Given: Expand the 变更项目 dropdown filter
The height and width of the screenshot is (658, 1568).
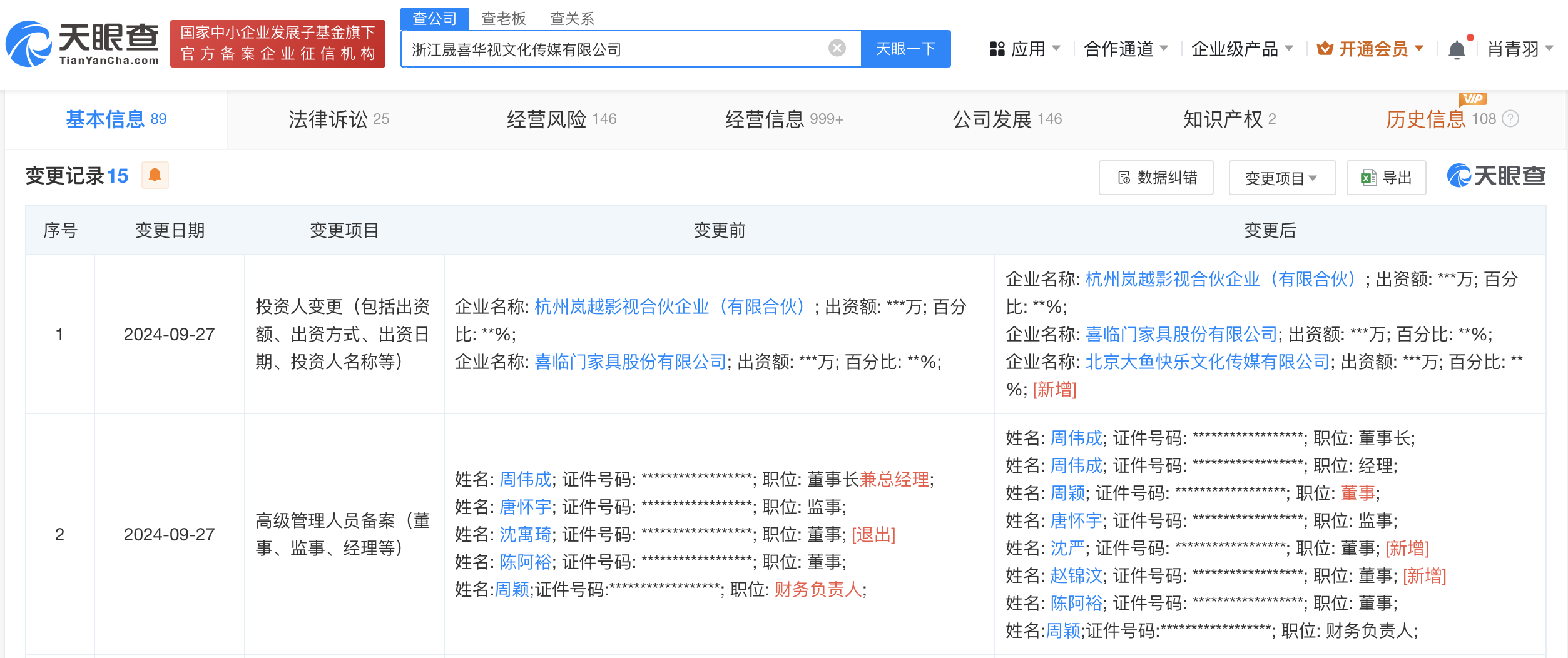Looking at the screenshot, I should point(1281,178).
